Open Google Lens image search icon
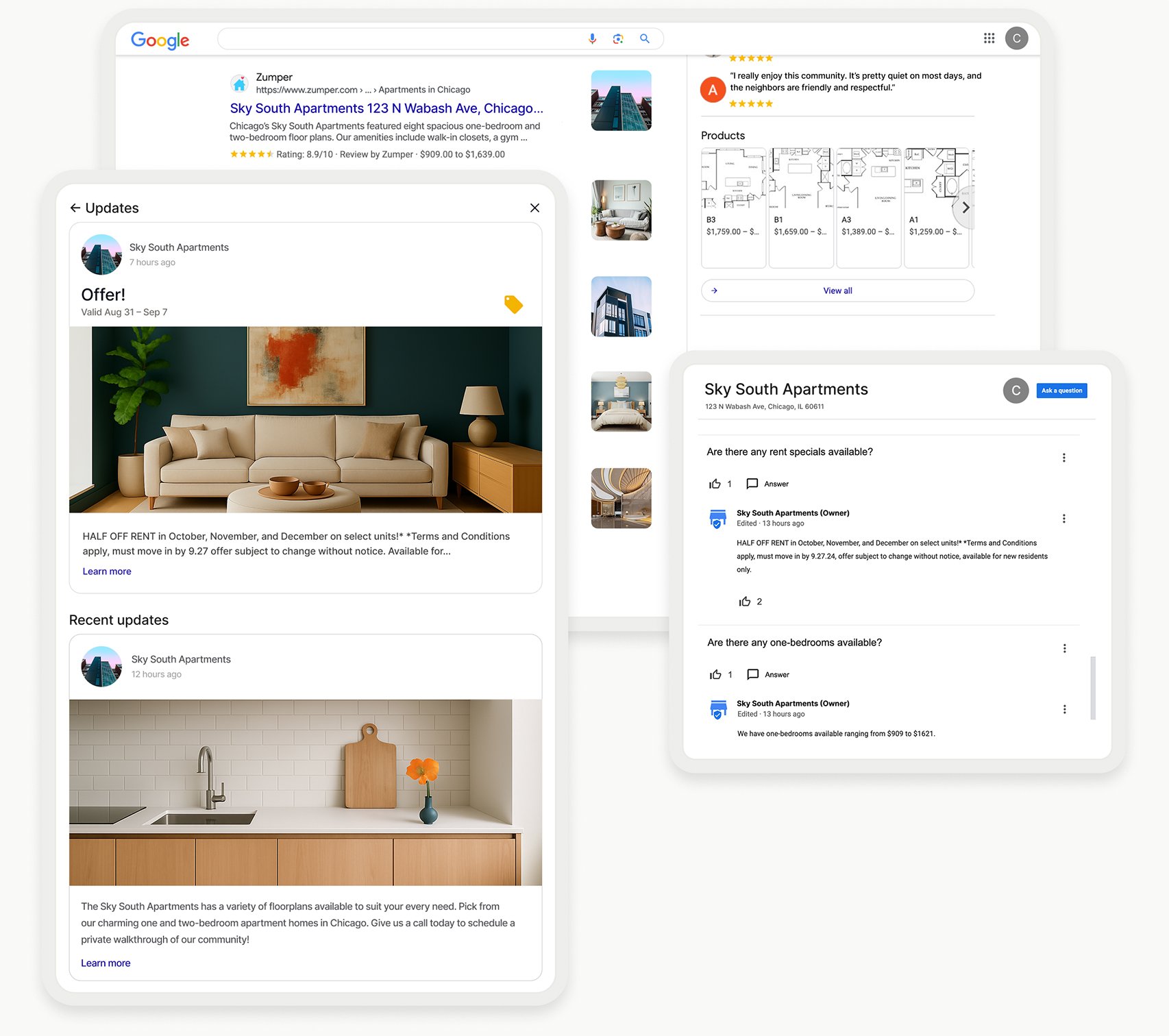 pos(618,39)
